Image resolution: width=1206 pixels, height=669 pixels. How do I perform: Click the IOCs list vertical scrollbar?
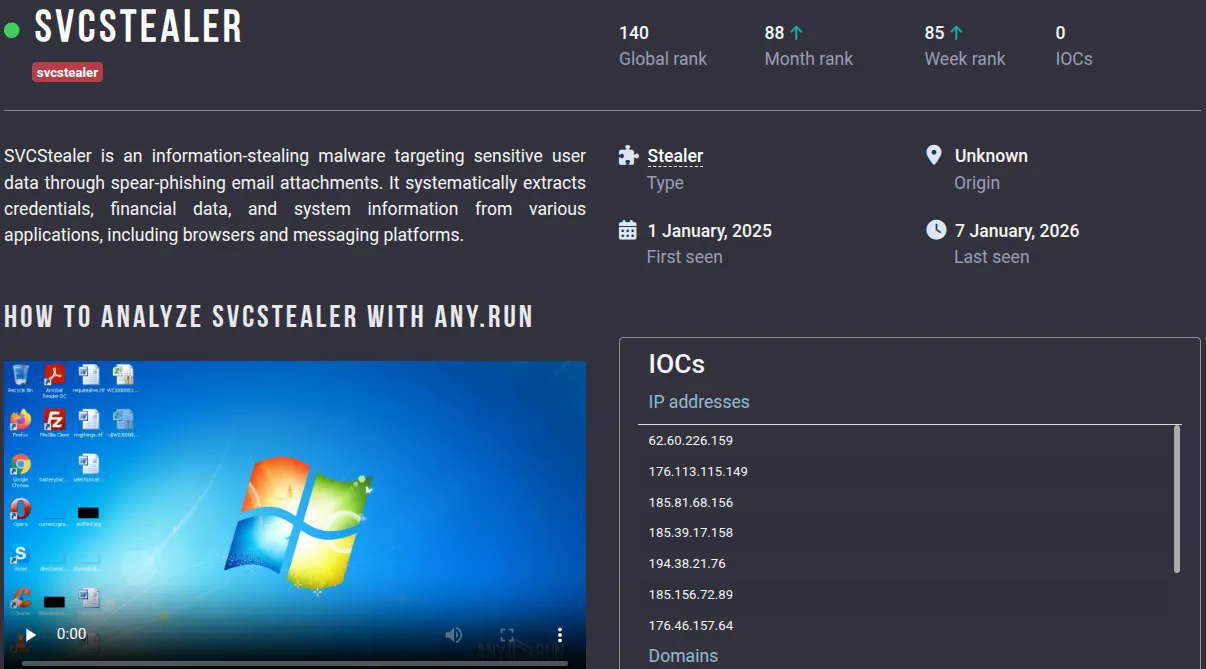(x=1177, y=499)
